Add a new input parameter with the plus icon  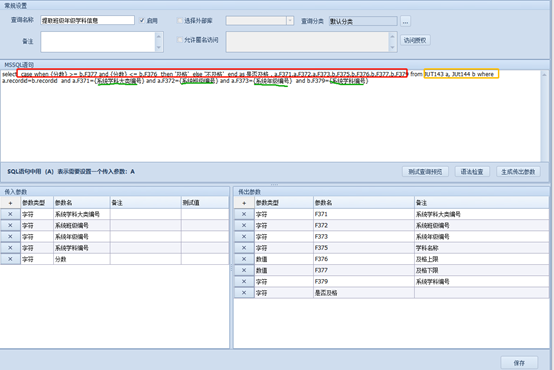tap(10, 203)
